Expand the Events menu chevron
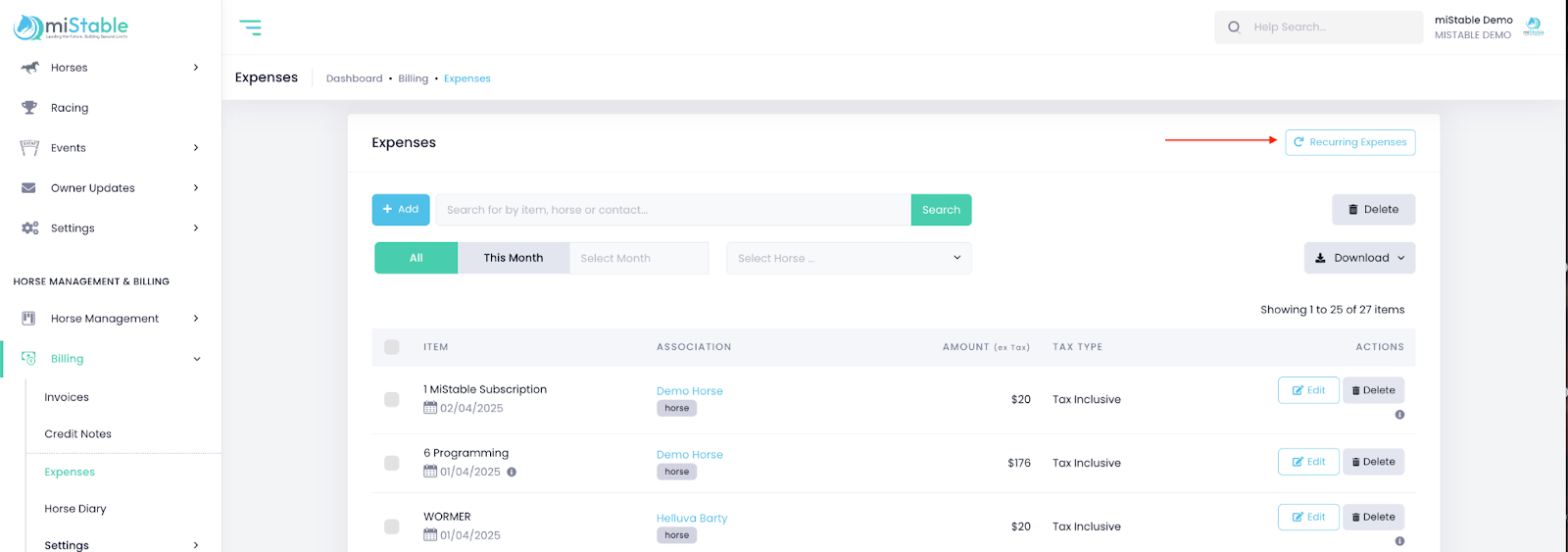This screenshot has width=1568, height=552. 196,148
